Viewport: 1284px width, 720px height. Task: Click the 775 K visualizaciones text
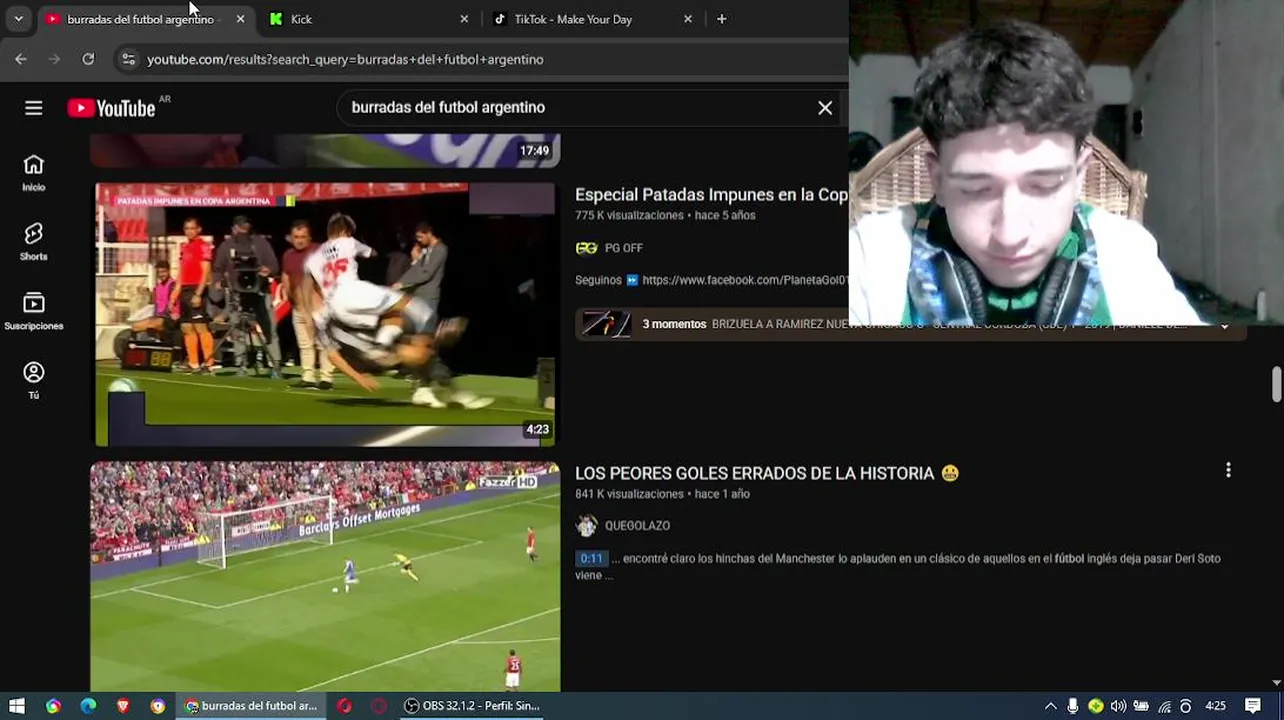click(x=629, y=215)
